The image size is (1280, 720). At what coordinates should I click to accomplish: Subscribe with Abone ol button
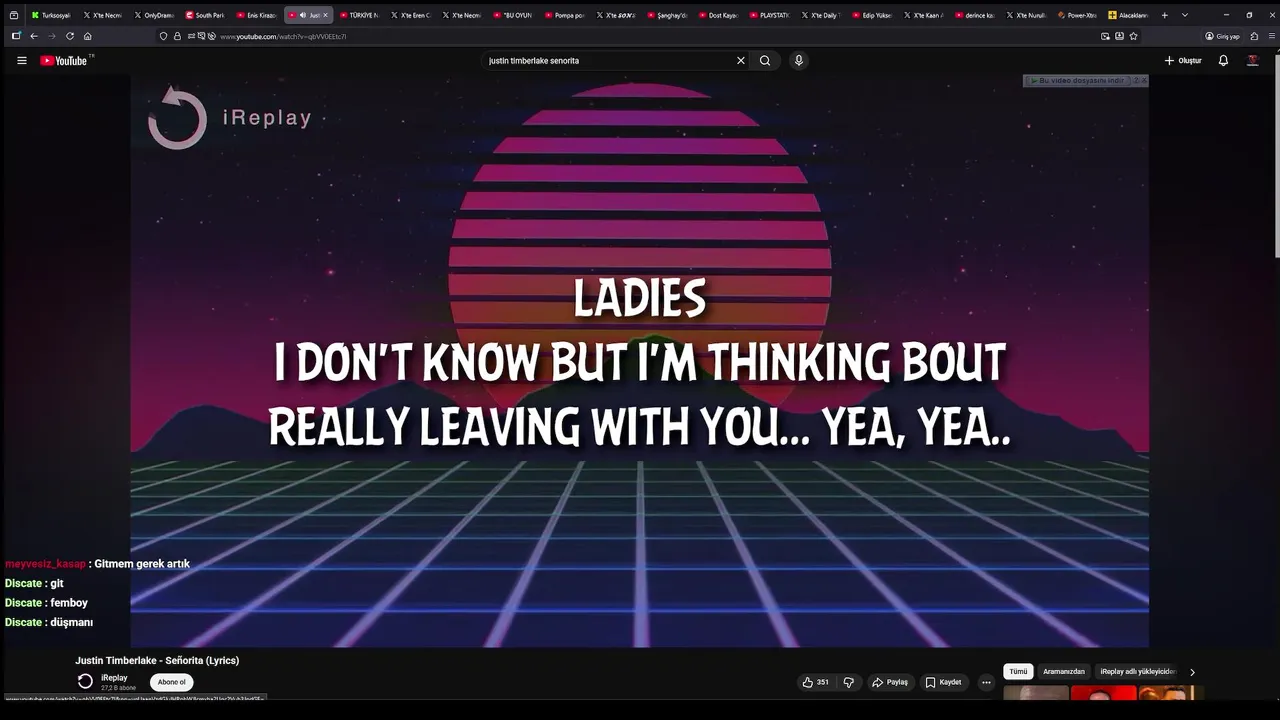(x=171, y=682)
